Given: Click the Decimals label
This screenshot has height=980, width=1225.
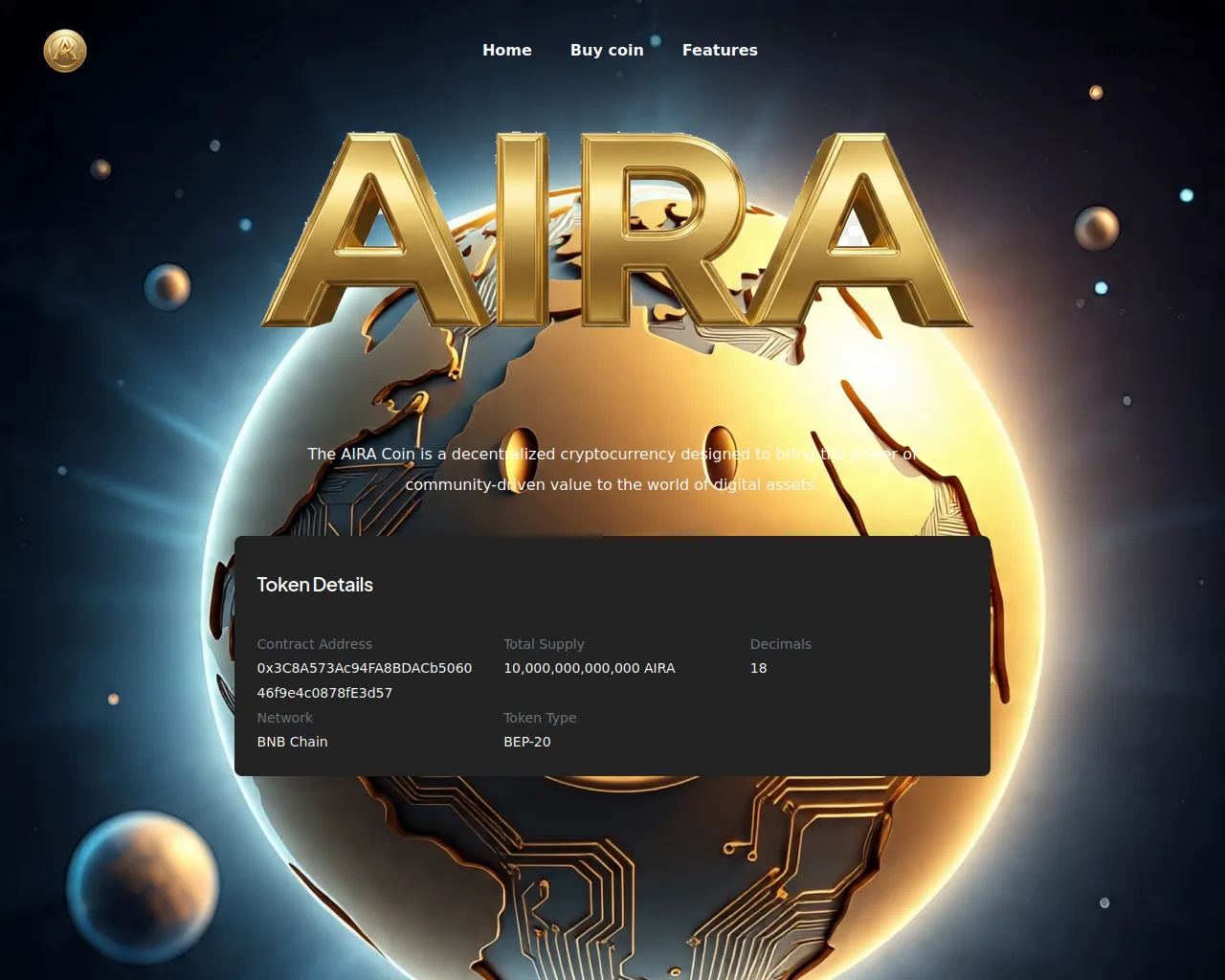Looking at the screenshot, I should [780, 644].
